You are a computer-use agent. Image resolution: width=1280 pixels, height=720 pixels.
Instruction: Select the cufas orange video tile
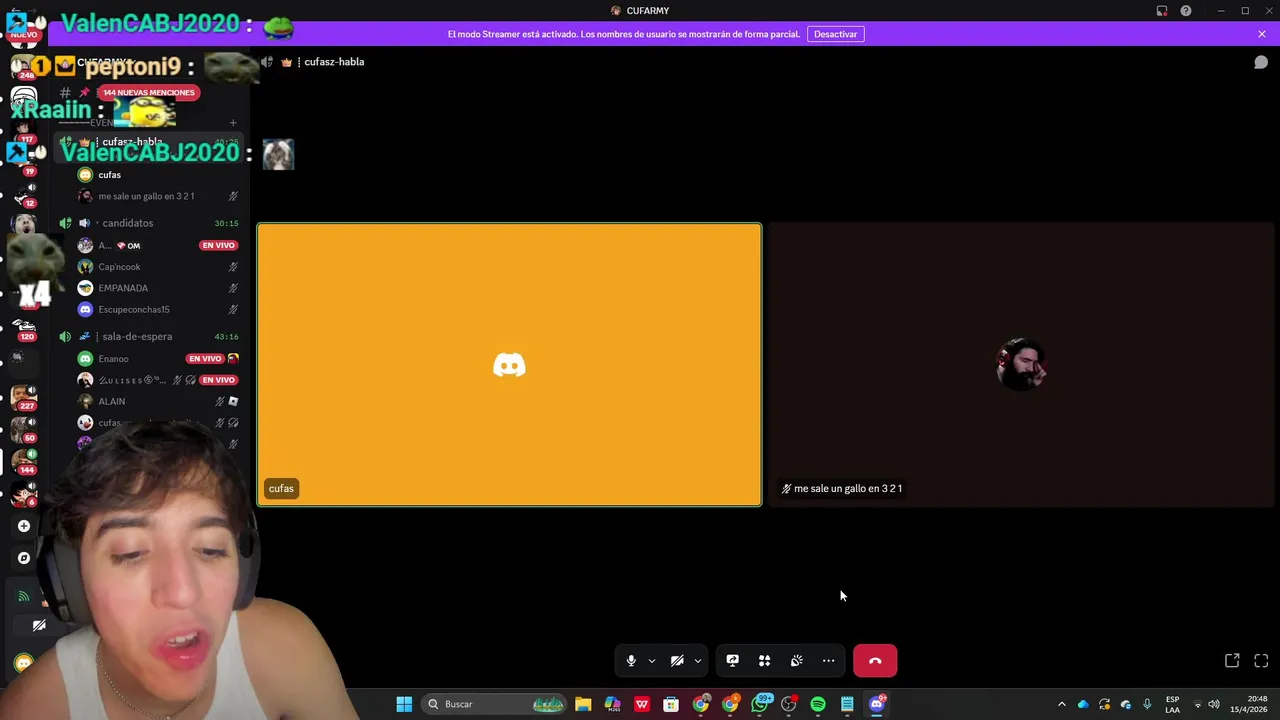coord(509,364)
